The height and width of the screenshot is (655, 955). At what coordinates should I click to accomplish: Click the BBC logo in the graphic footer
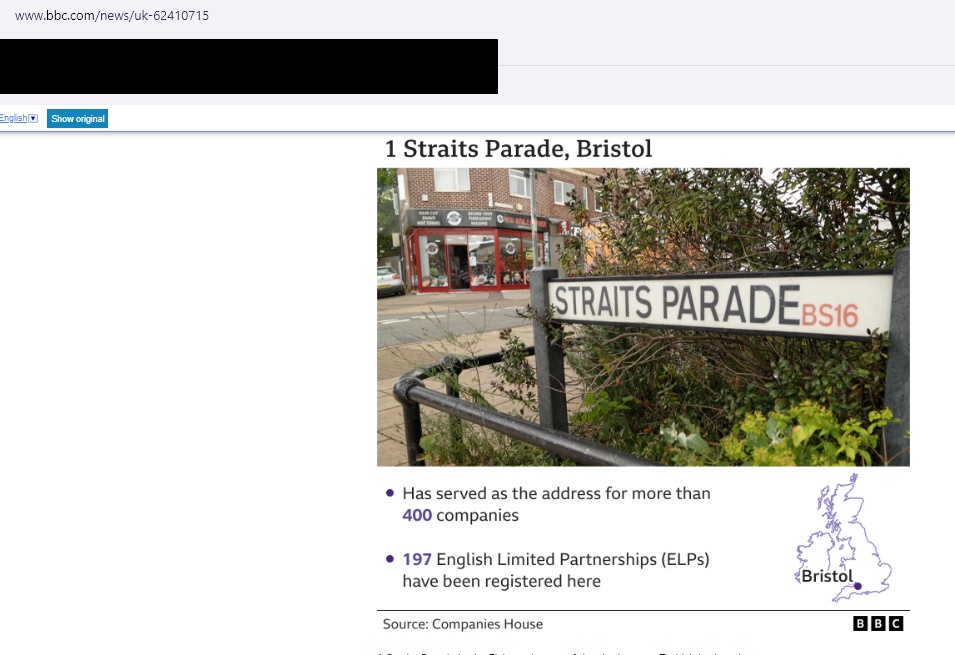tap(878, 624)
